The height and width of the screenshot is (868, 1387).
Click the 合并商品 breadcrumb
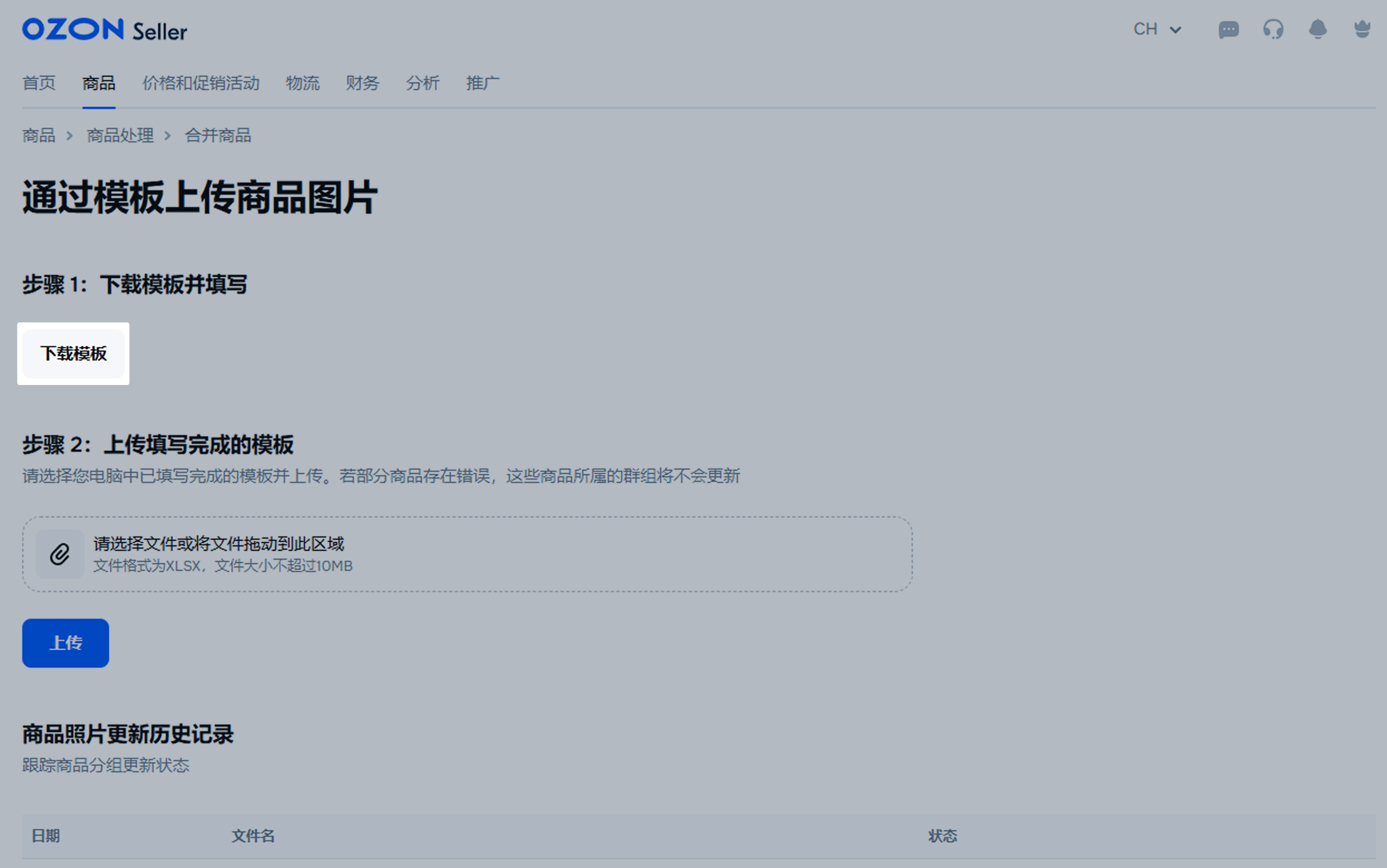click(218, 135)
